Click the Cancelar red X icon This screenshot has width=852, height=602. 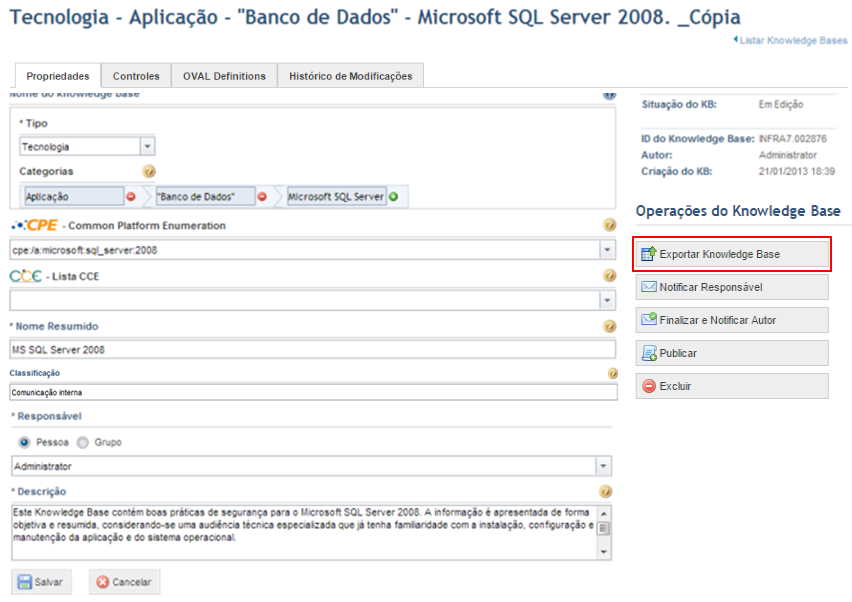coord(103,582)
